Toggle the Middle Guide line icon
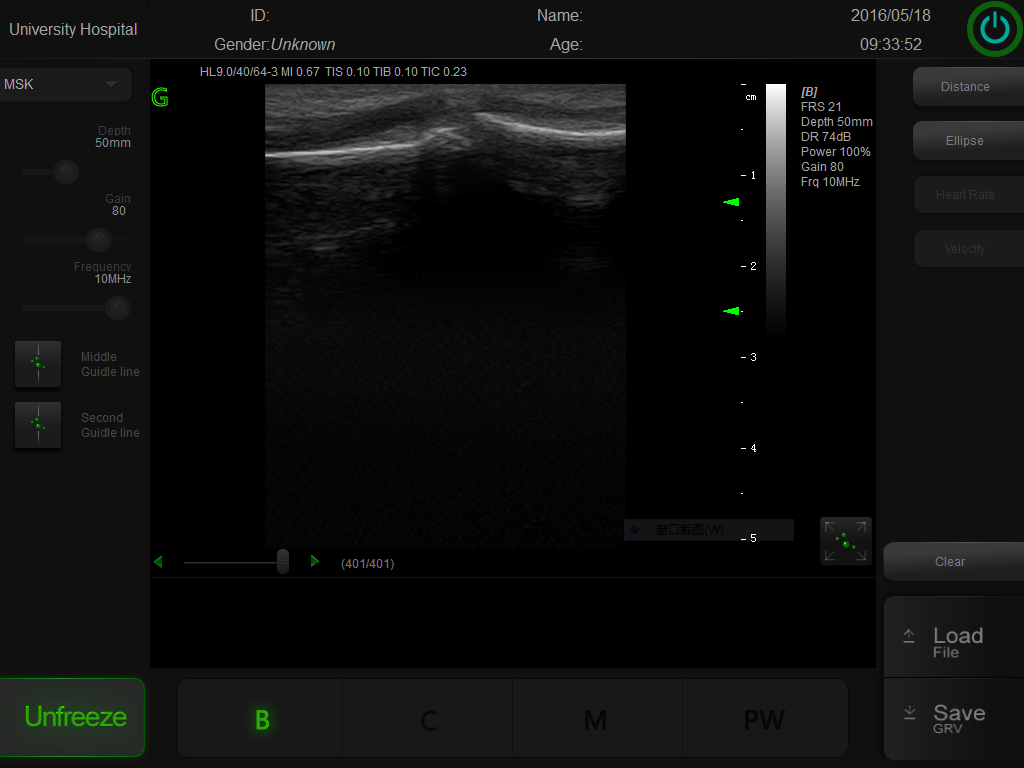 point(38,364)
